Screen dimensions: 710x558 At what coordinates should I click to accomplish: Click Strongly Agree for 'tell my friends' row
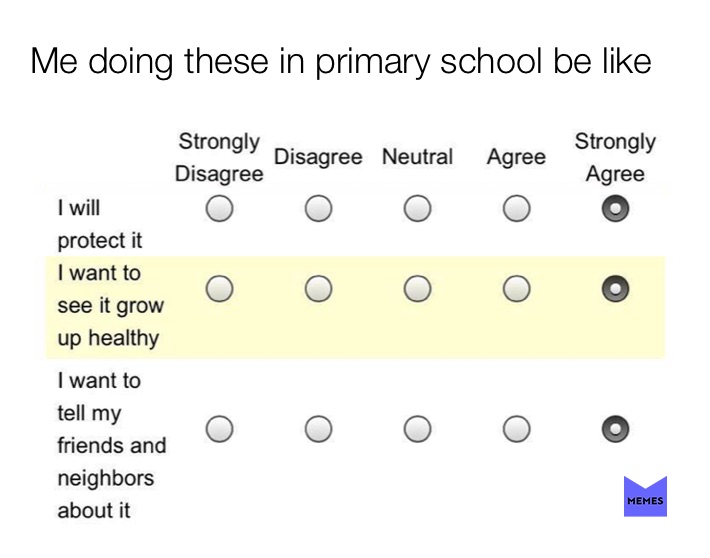[x=615, y=428]
